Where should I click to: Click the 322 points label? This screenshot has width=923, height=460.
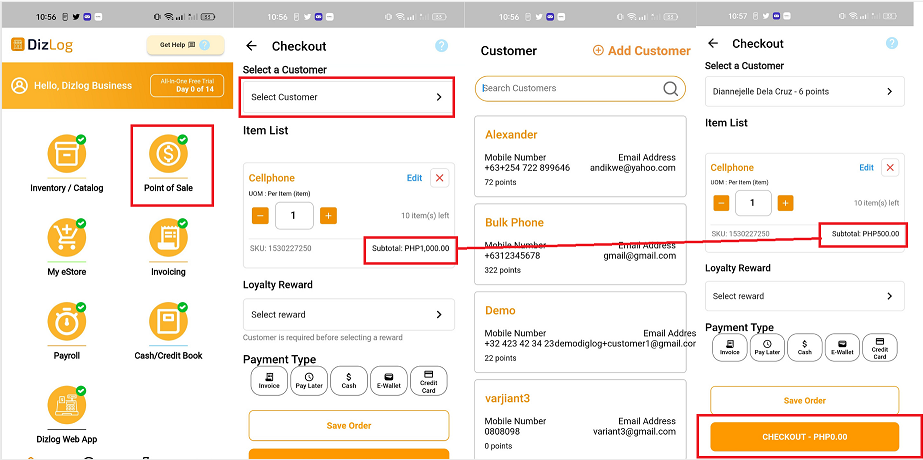tap(503, 270)
